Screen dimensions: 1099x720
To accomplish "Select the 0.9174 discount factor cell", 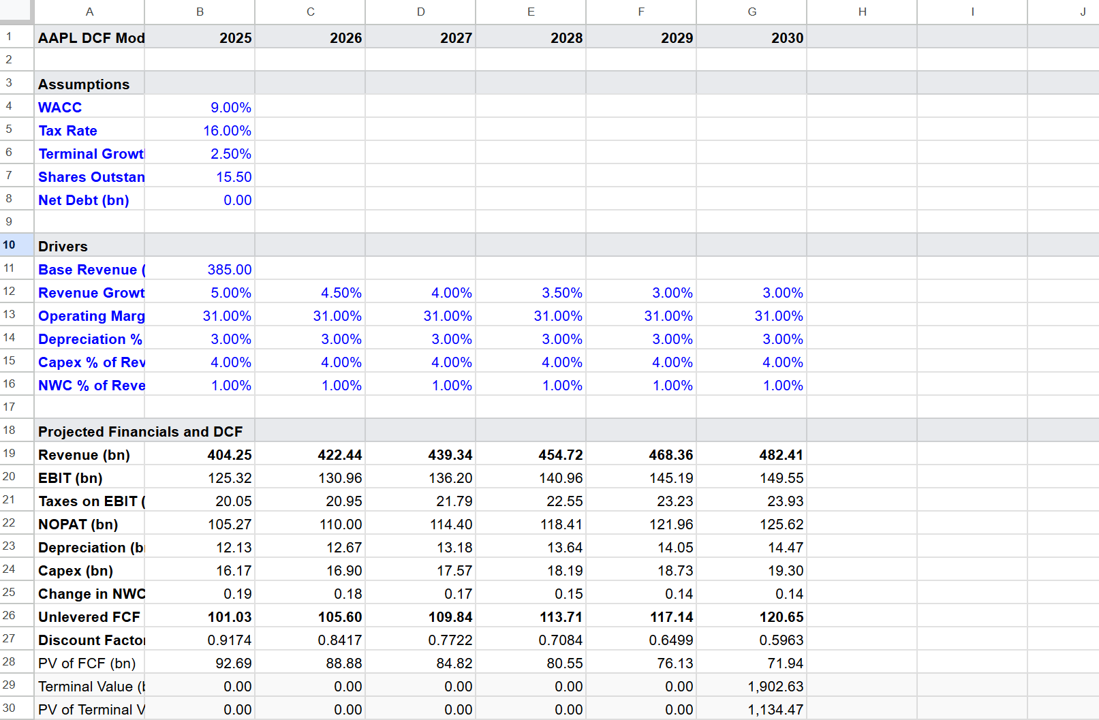I will coord(200,639).
